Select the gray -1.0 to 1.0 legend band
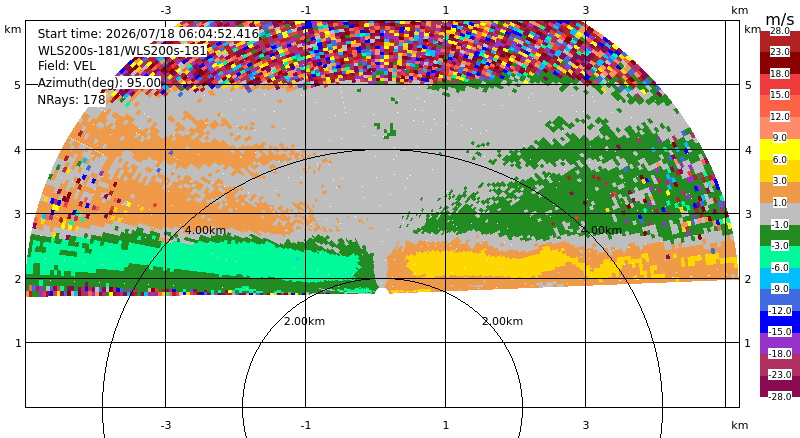The height and width of the screenshot is (438, 800). (x=780, y=213)
